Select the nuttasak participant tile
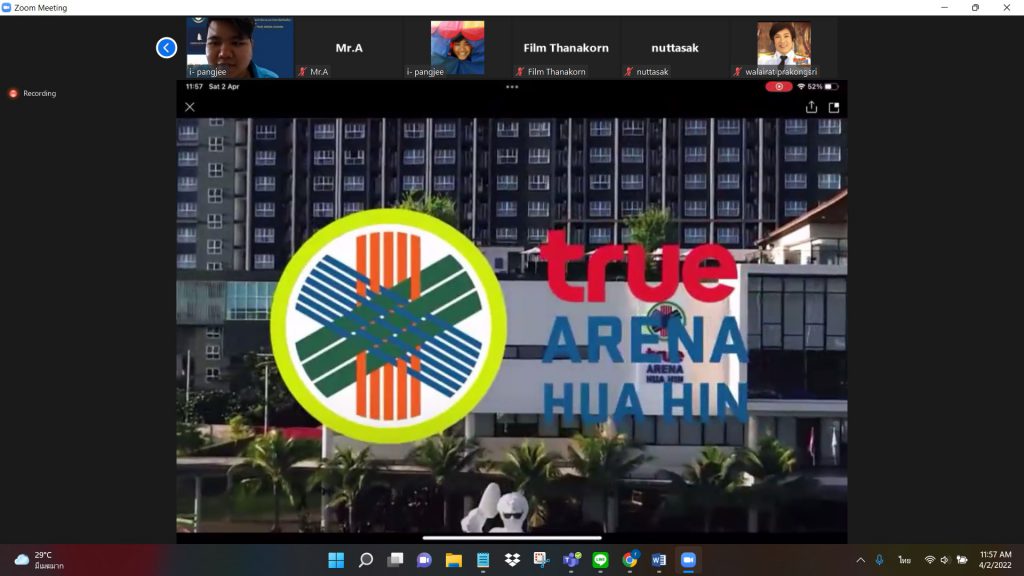This screenshot has width=1024, height=576. click(675, 48)
